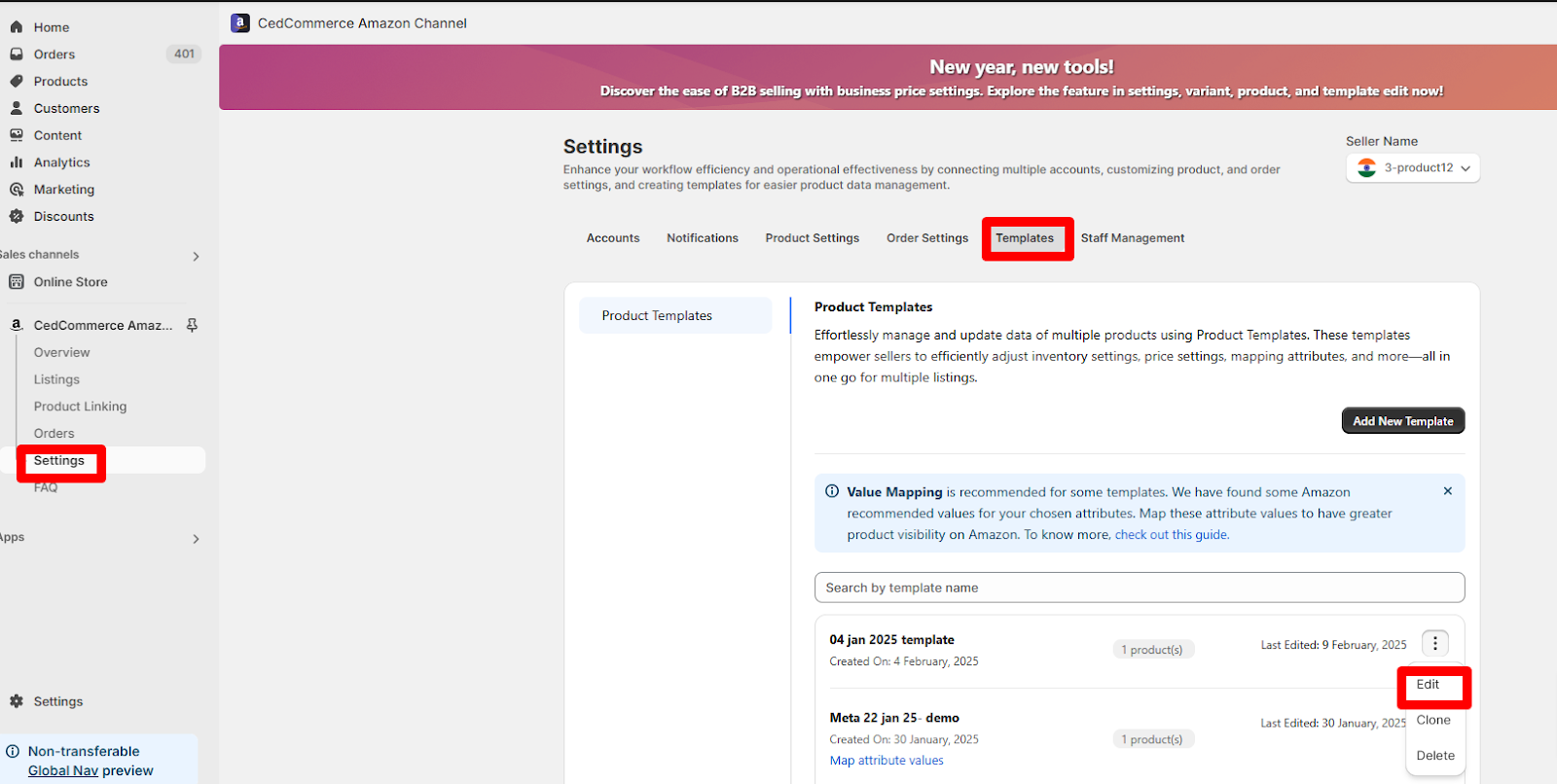This screenshot has width=1557, height=784.
Task: Click the Orders inbox icon
Action: 17,54
